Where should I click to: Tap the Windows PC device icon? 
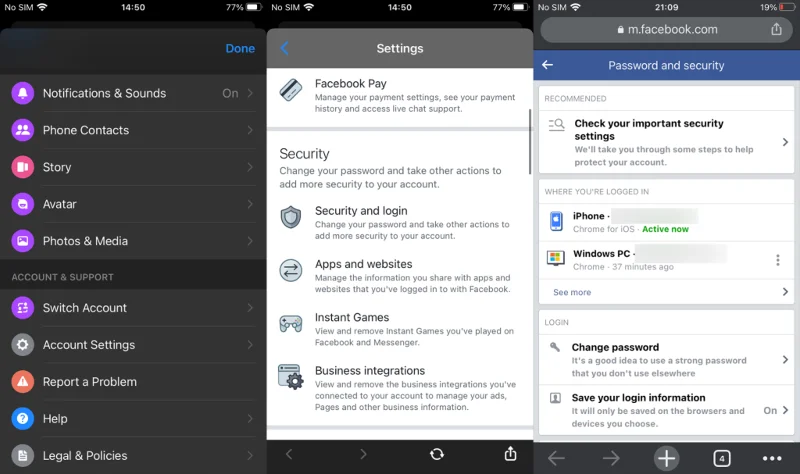pyautogui.click(x=556, y=258)
